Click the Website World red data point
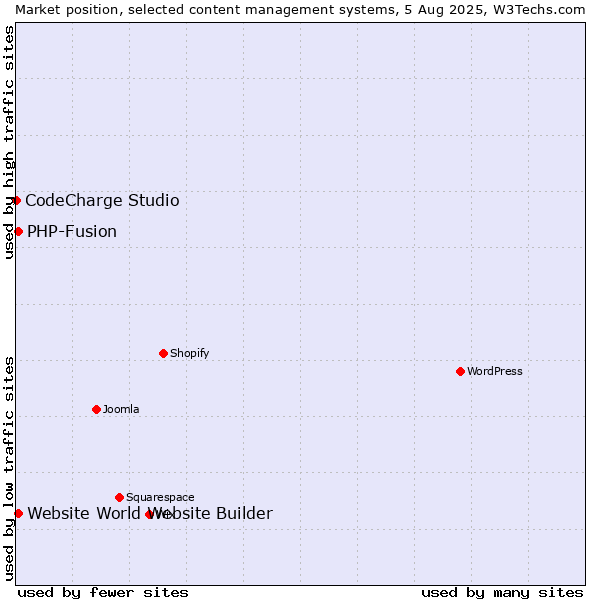Screen dimensions: 600x600 click(18, 514)
